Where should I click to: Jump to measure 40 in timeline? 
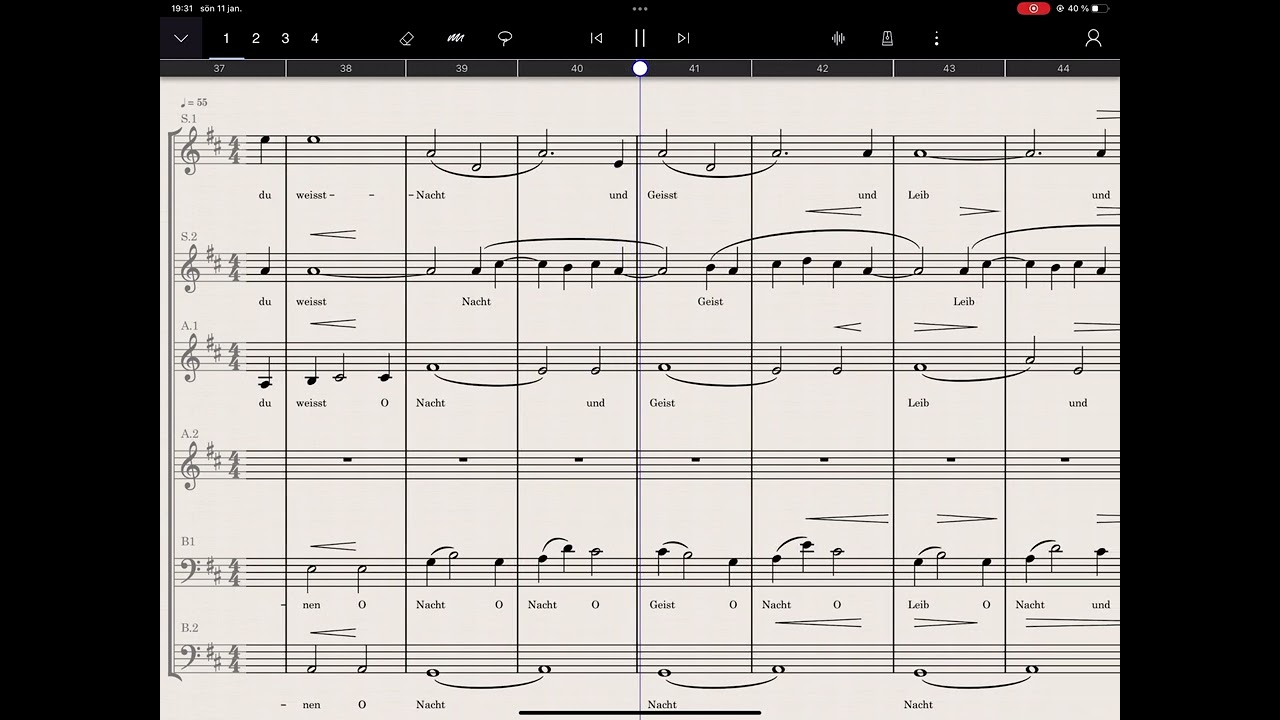577,68
